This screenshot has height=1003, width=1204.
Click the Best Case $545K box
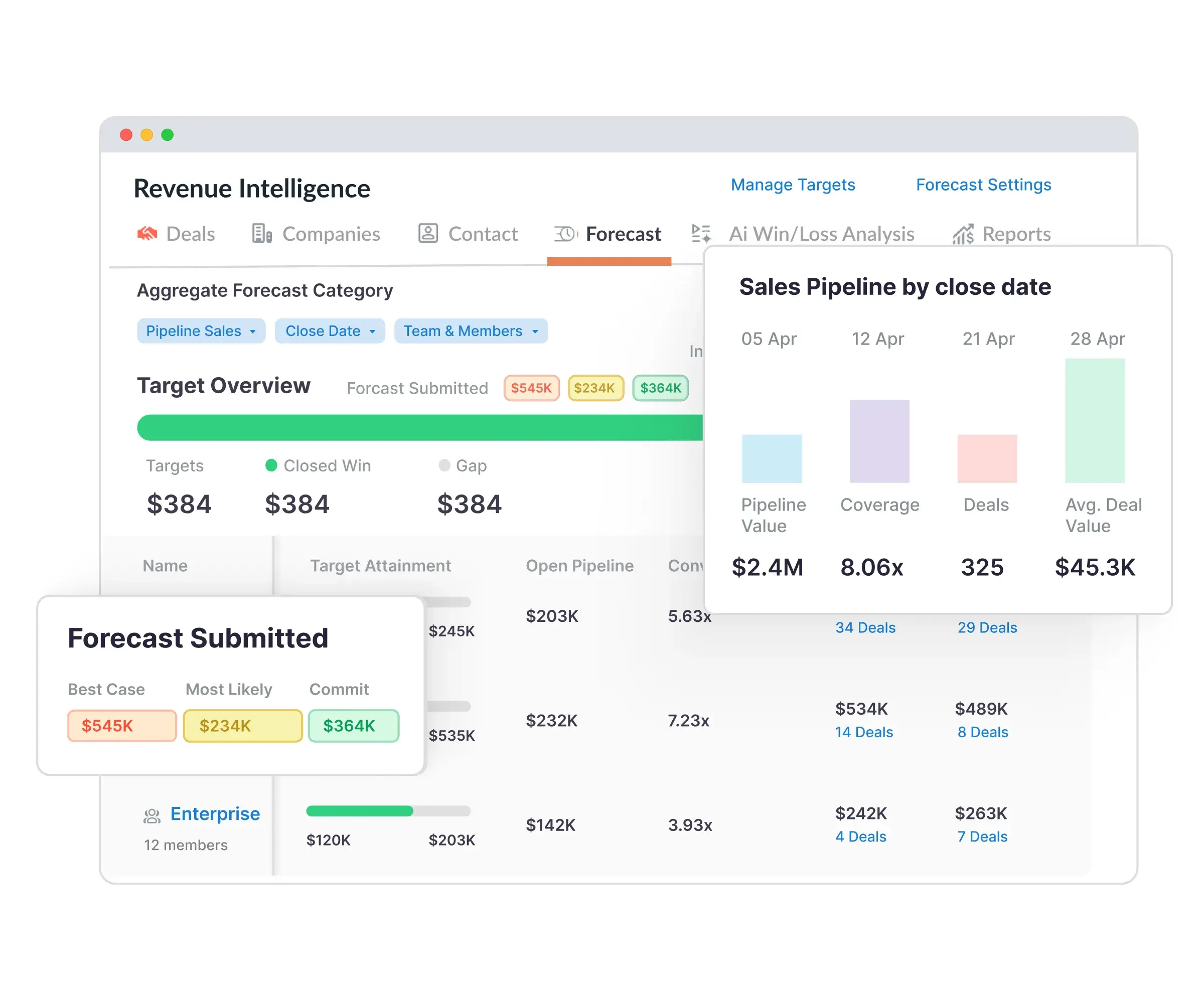[x=121, y=726]
